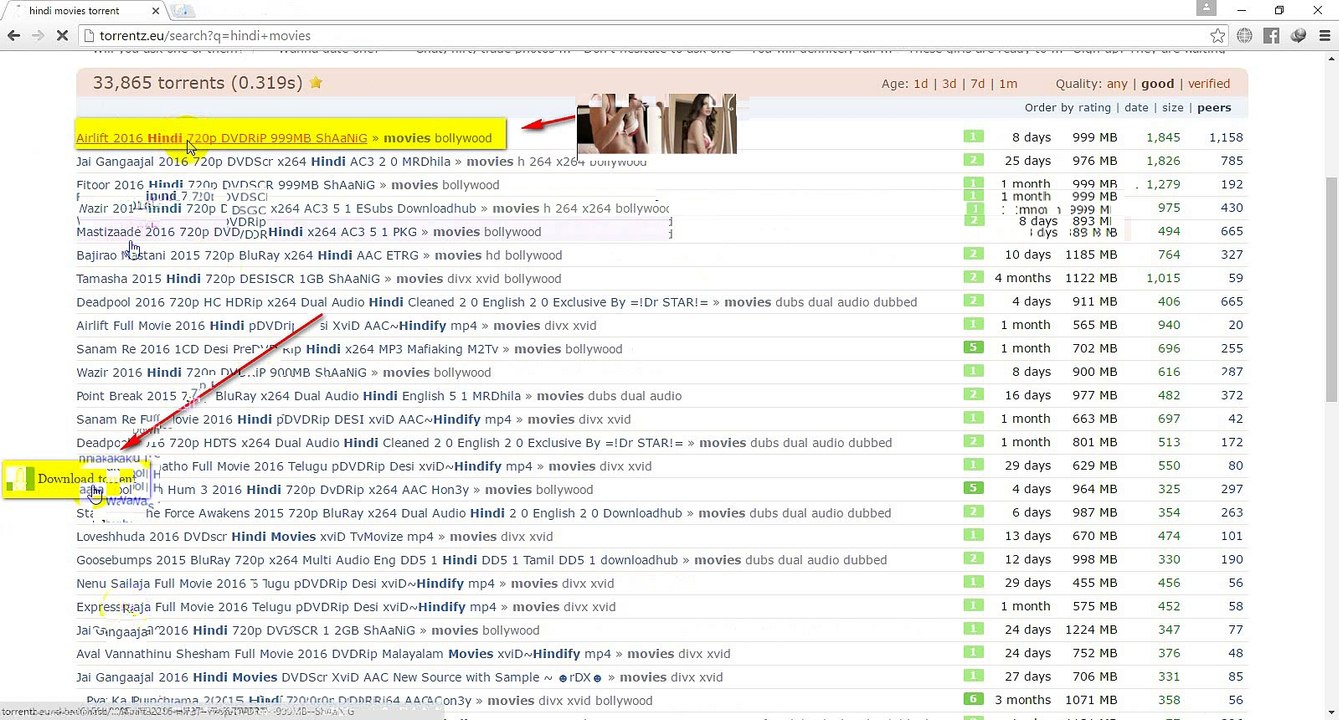Set quality filter to any
Screen dimensions: 1339x720
coord(1117,84)
